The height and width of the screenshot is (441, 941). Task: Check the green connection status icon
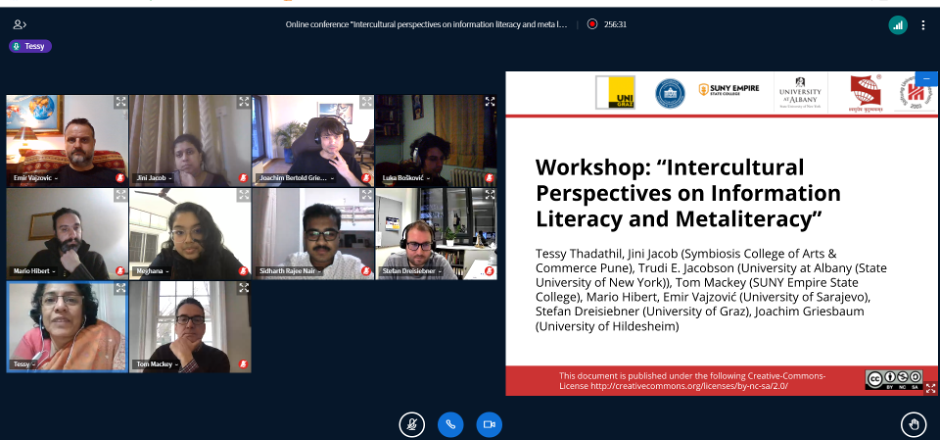tap(897, 25)
